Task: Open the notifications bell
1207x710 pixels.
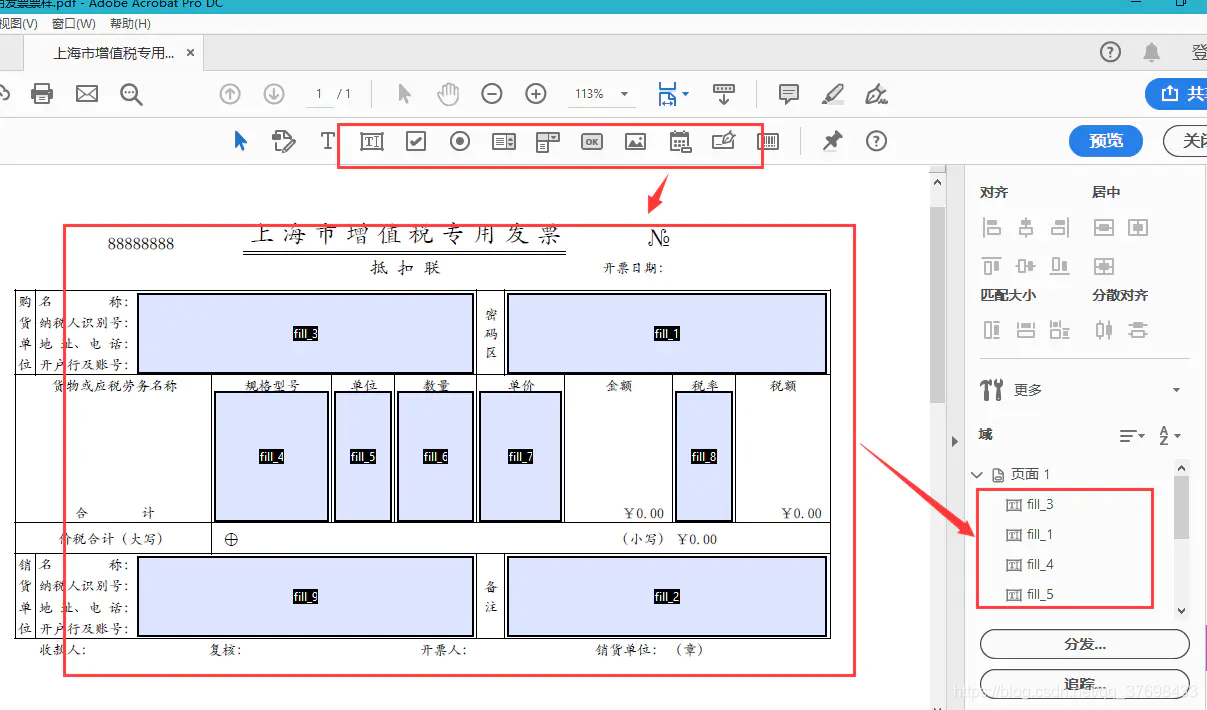Action: pos(1152,52)
